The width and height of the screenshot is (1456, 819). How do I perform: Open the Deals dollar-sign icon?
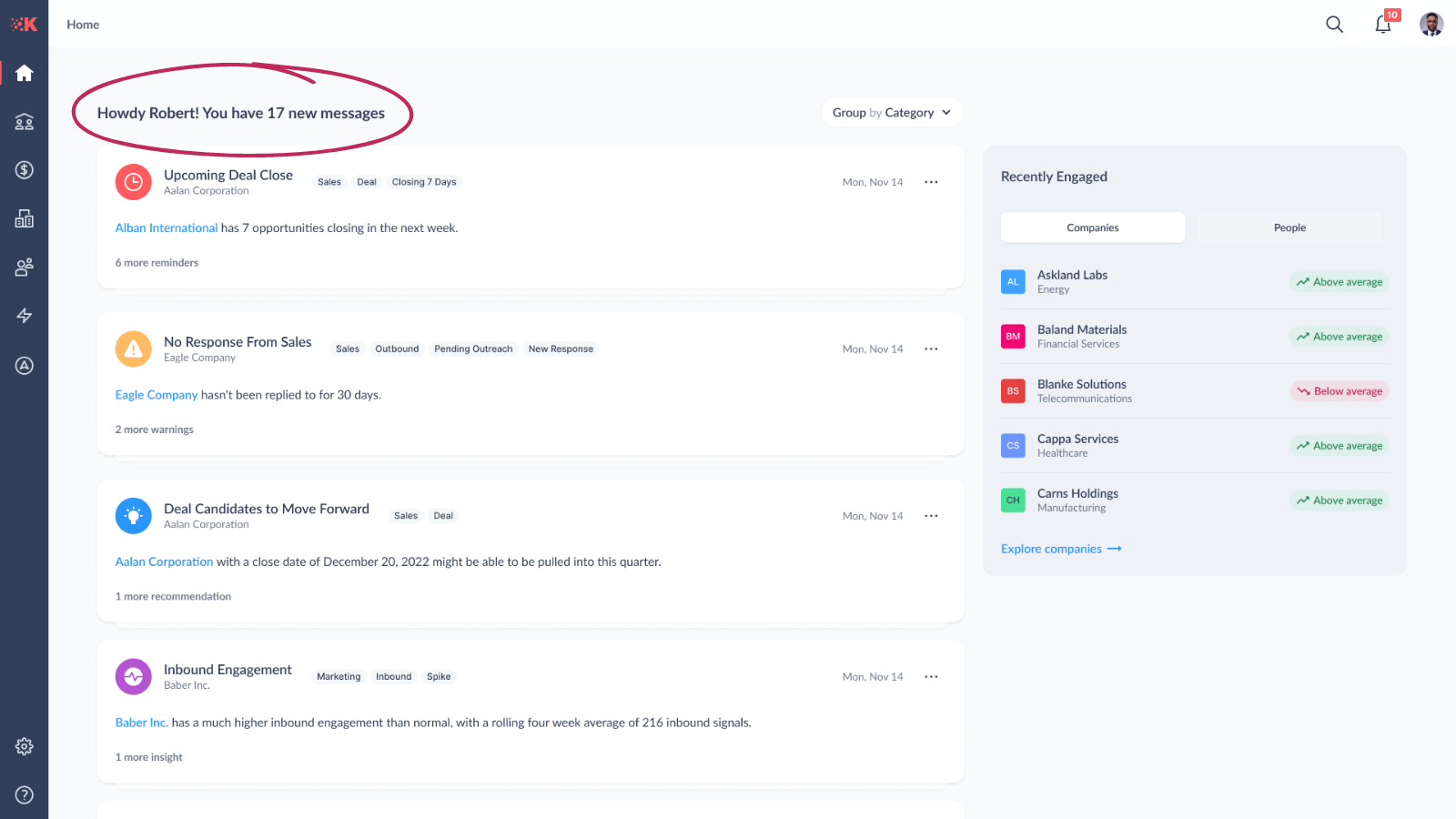25,169
